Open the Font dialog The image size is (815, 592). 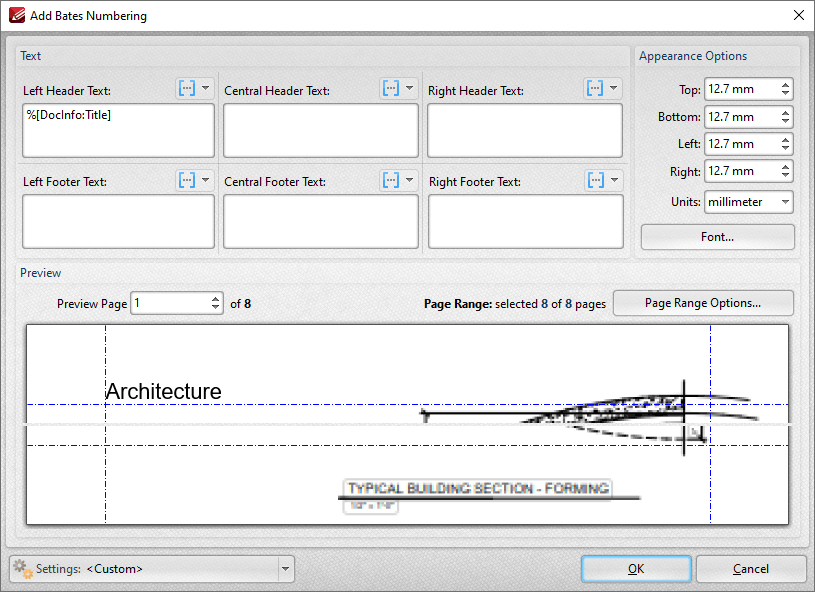(717, 237)
